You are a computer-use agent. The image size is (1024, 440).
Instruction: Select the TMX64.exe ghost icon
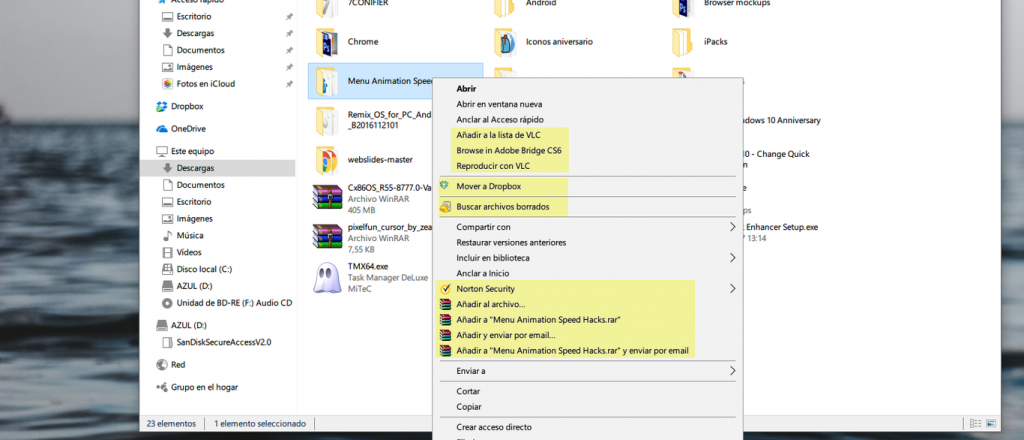(x=327, y=277)
